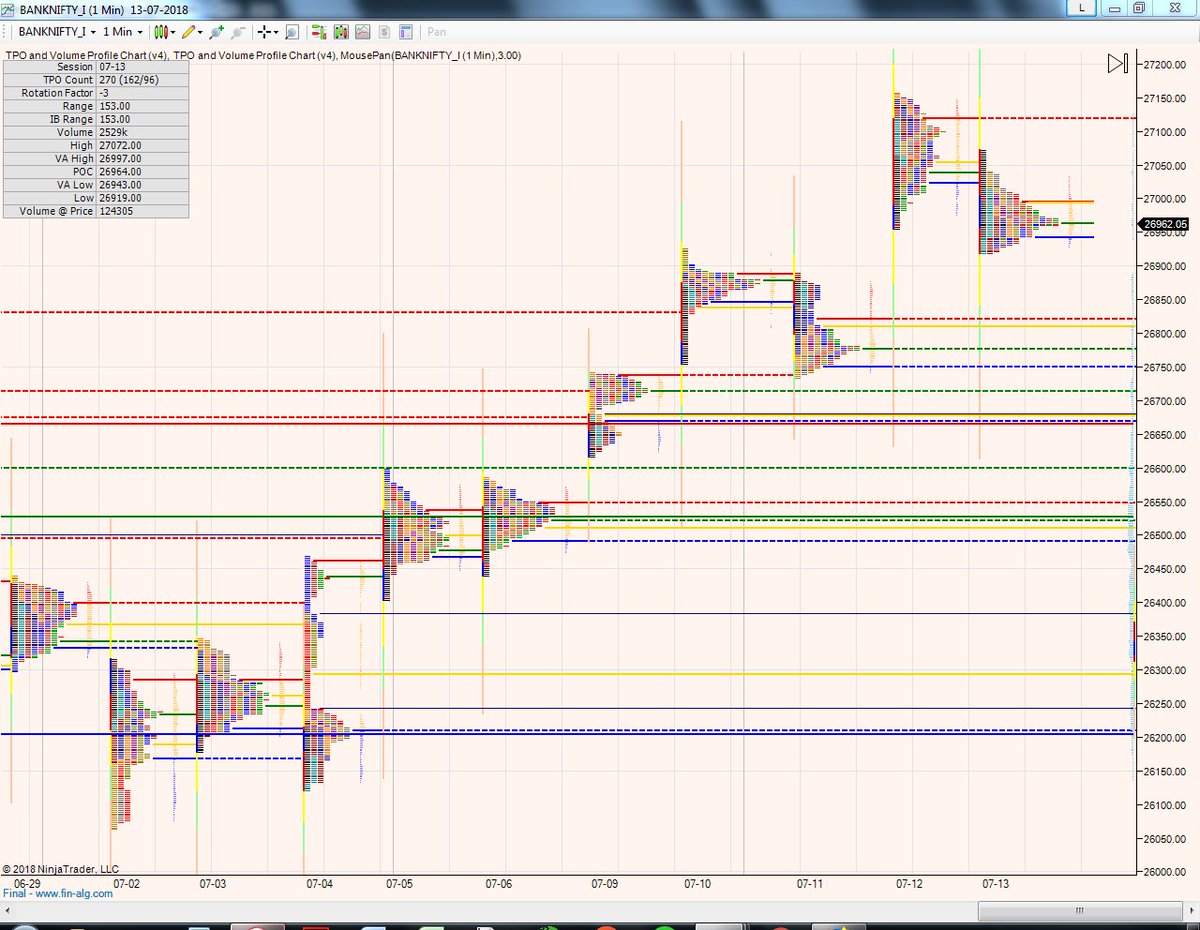
Task: Click the jump-to-latest-bar arrow icon
Action: click(1118, 64)
